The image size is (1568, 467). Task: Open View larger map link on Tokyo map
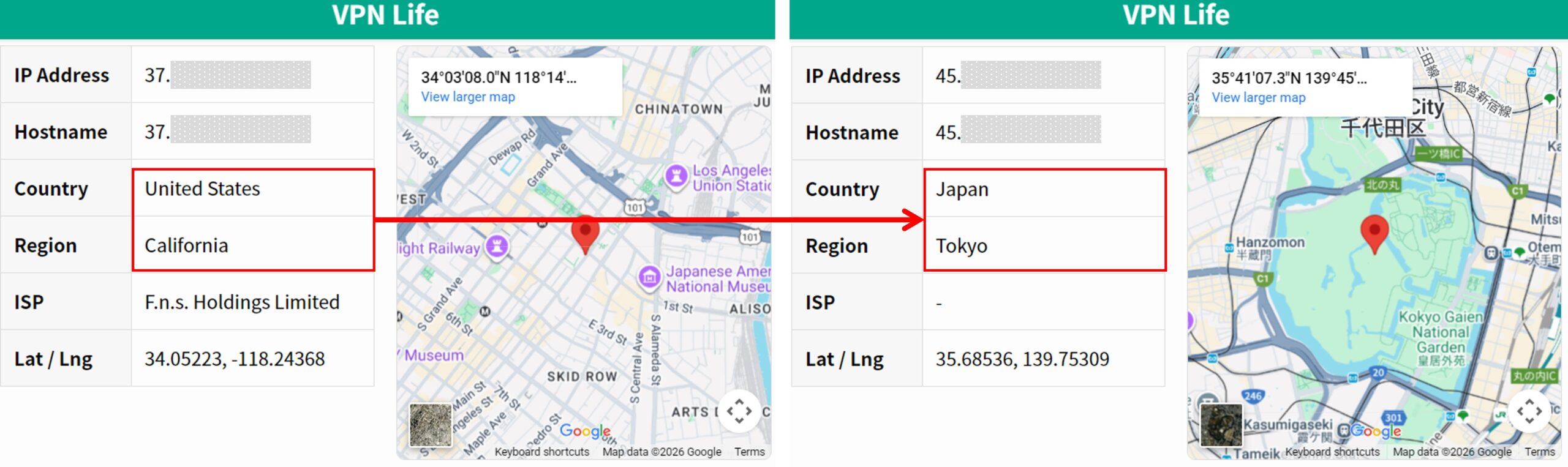(1259, 97)
